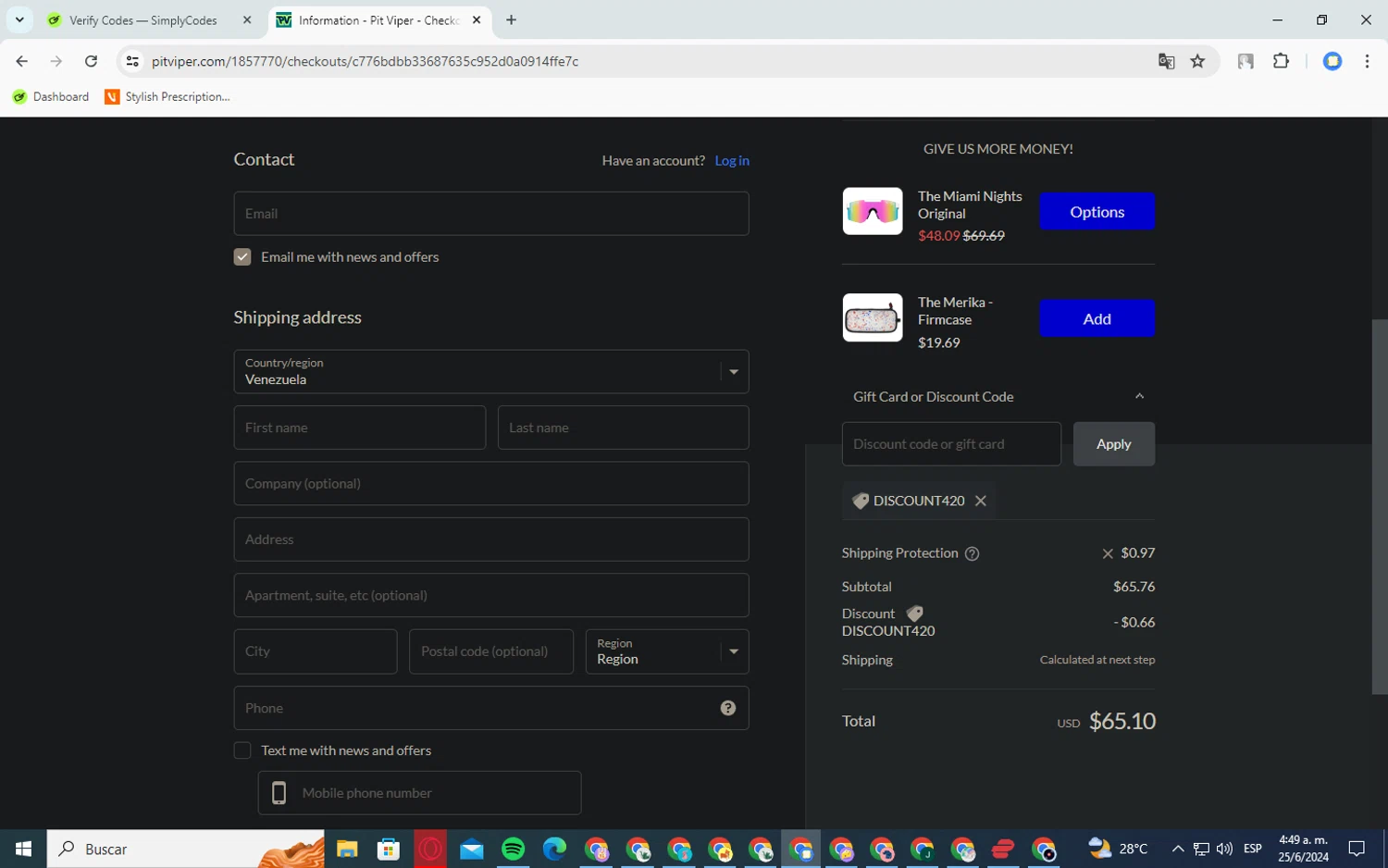Click the First name field
Viewport: 1388px width, 868px height.
[x=360, y=428]
